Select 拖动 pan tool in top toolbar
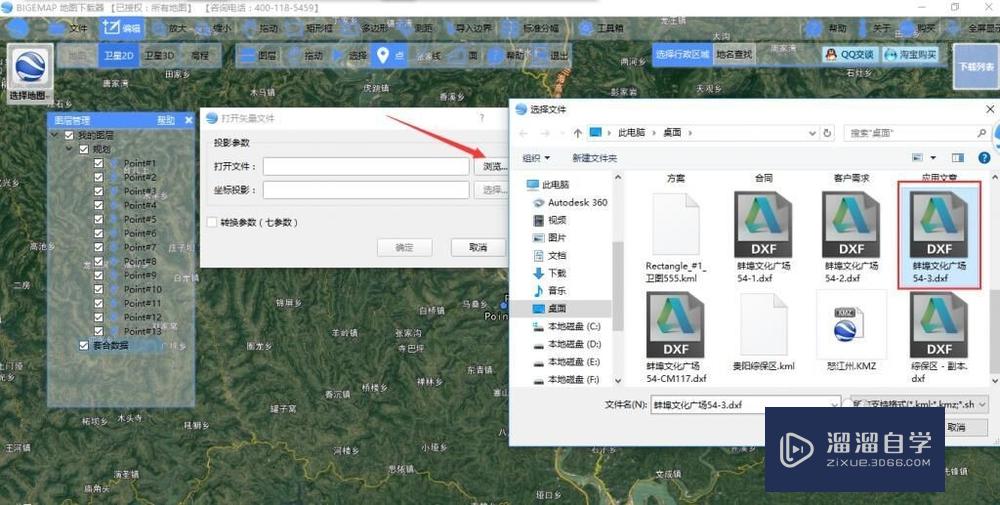The width and height of the screenshot is (1000, 505). [x=260, y=29]
